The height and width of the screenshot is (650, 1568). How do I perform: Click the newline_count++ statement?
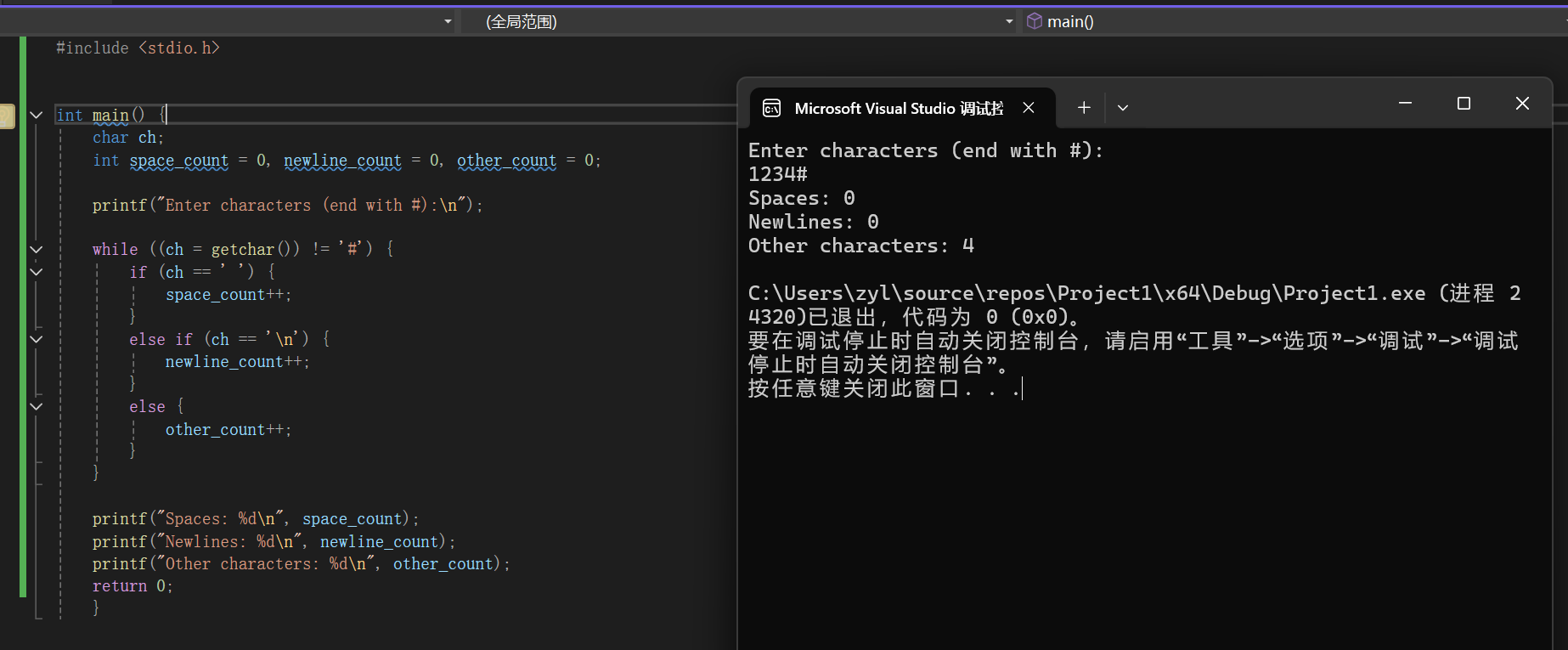click(x=238, y=362)
